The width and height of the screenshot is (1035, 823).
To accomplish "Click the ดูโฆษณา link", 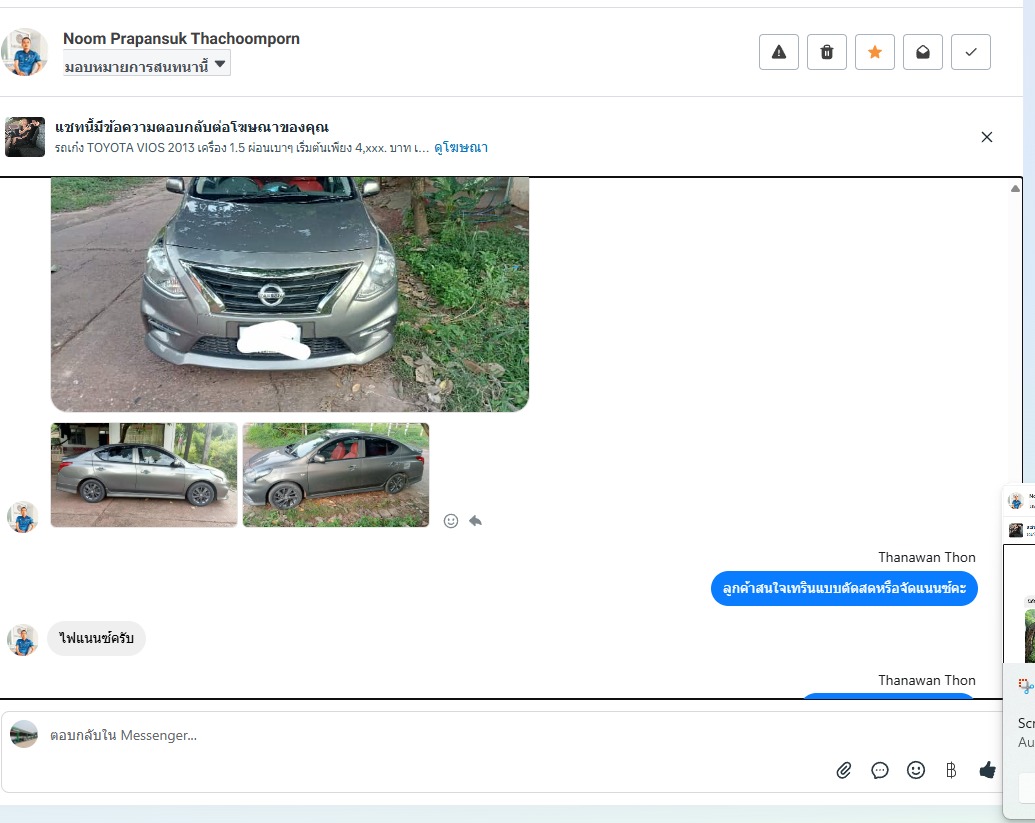I will pos(460,147).
